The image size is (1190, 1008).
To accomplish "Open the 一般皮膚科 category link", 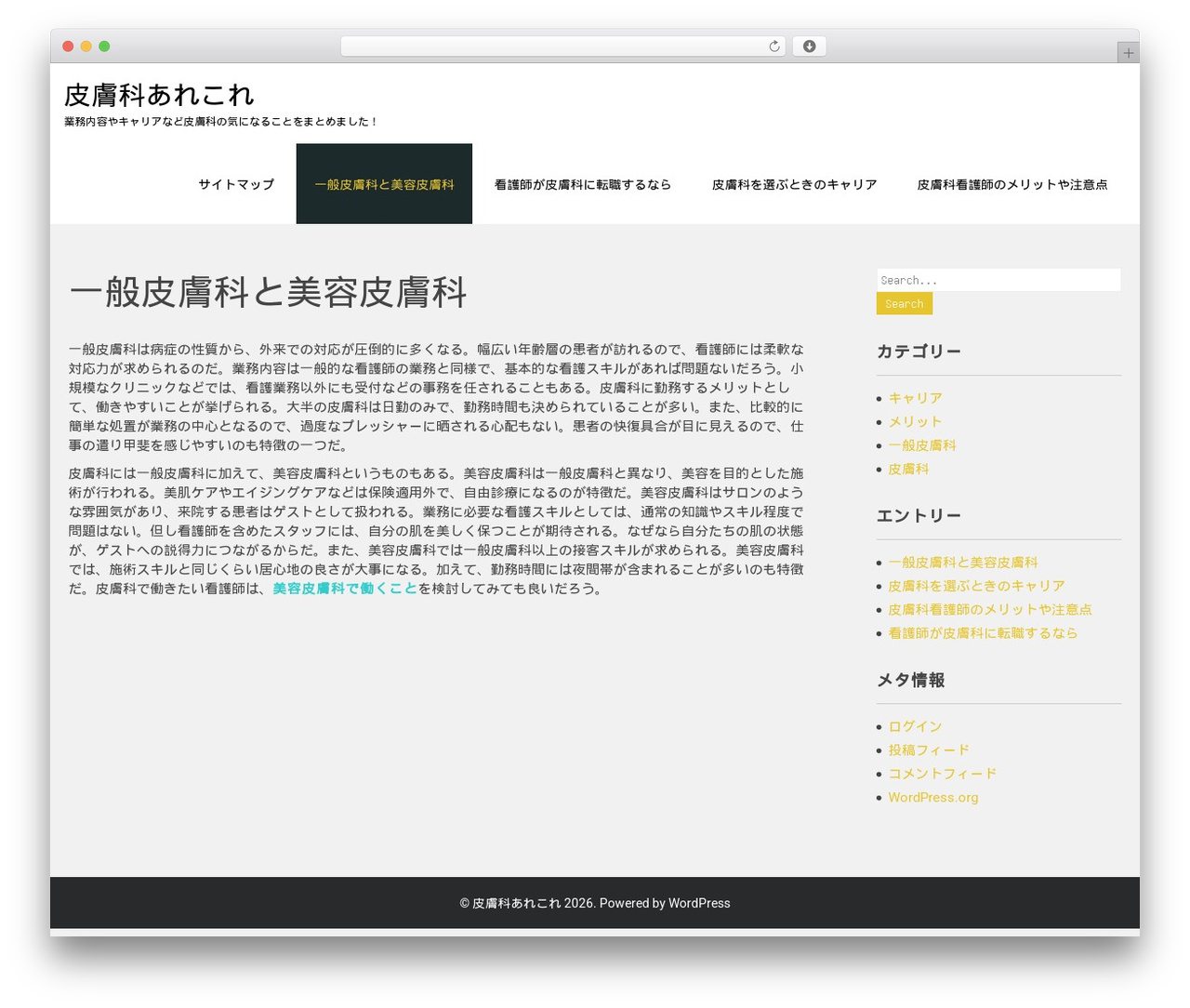I will tap(922, 445).
